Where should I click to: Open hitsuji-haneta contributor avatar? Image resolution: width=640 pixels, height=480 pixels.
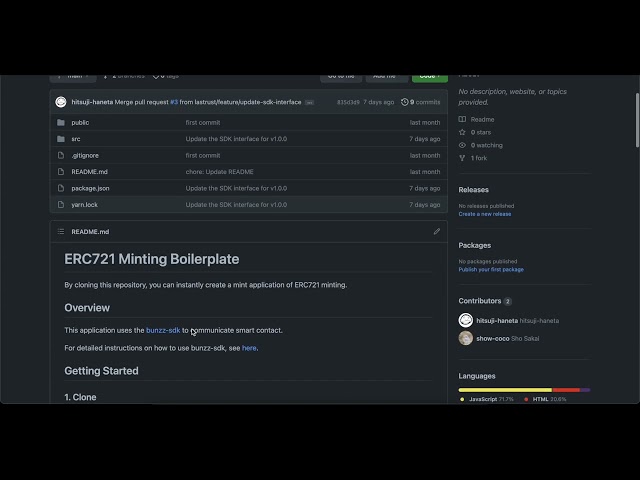(466, 320)
